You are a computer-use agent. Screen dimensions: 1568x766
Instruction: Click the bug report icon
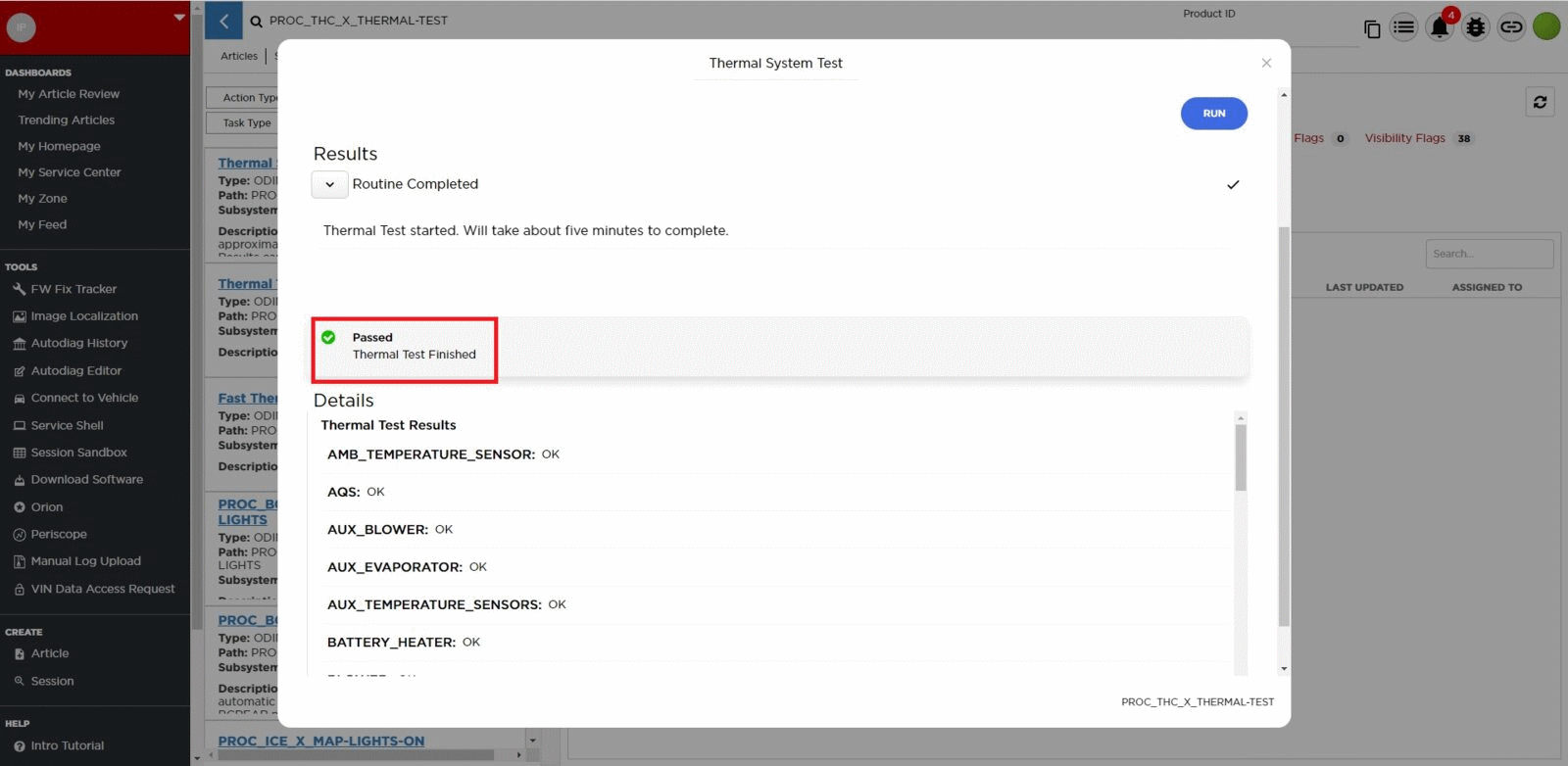(x=1475, y=27)
